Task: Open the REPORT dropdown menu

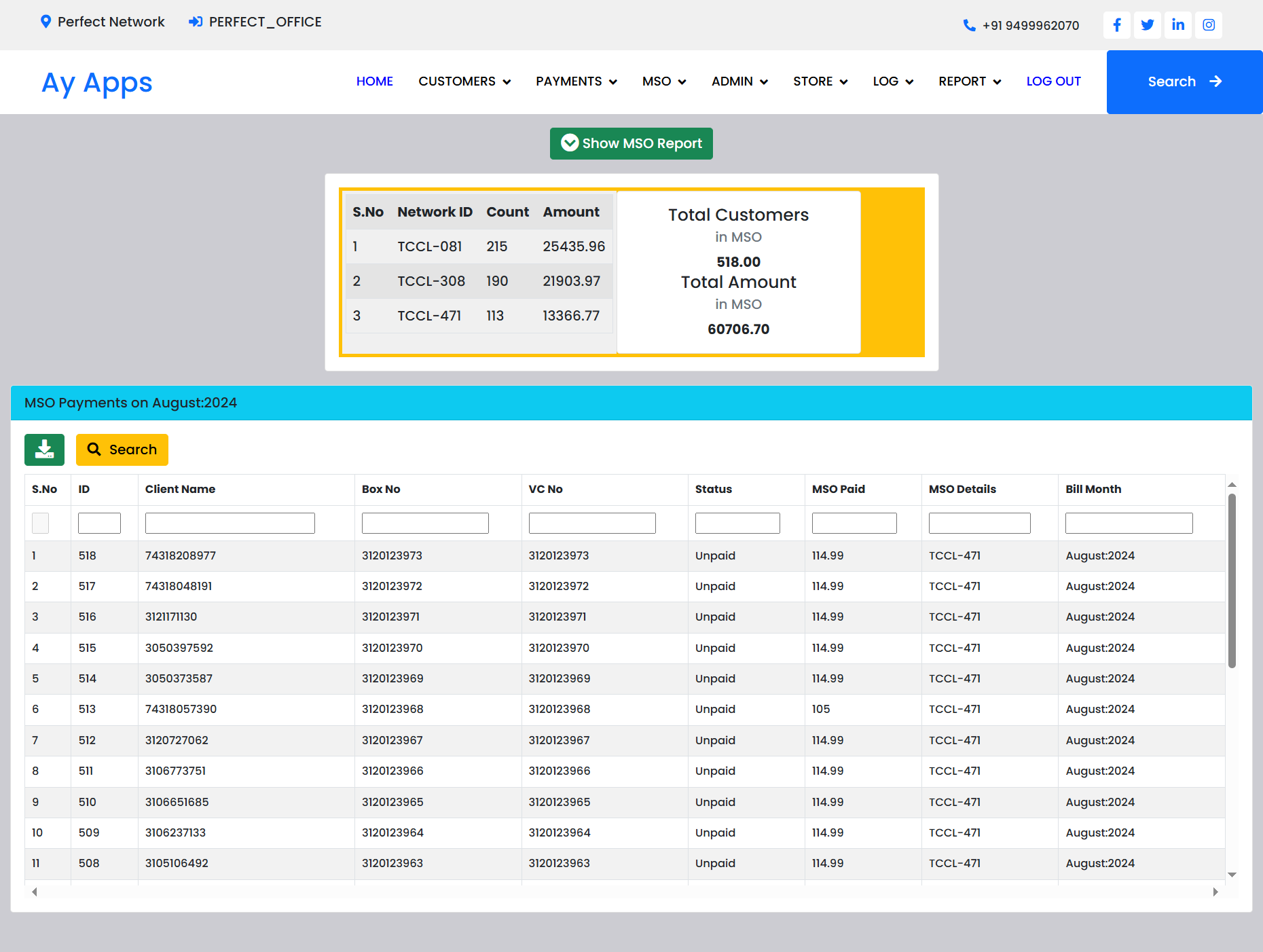Action: [970, 81]
